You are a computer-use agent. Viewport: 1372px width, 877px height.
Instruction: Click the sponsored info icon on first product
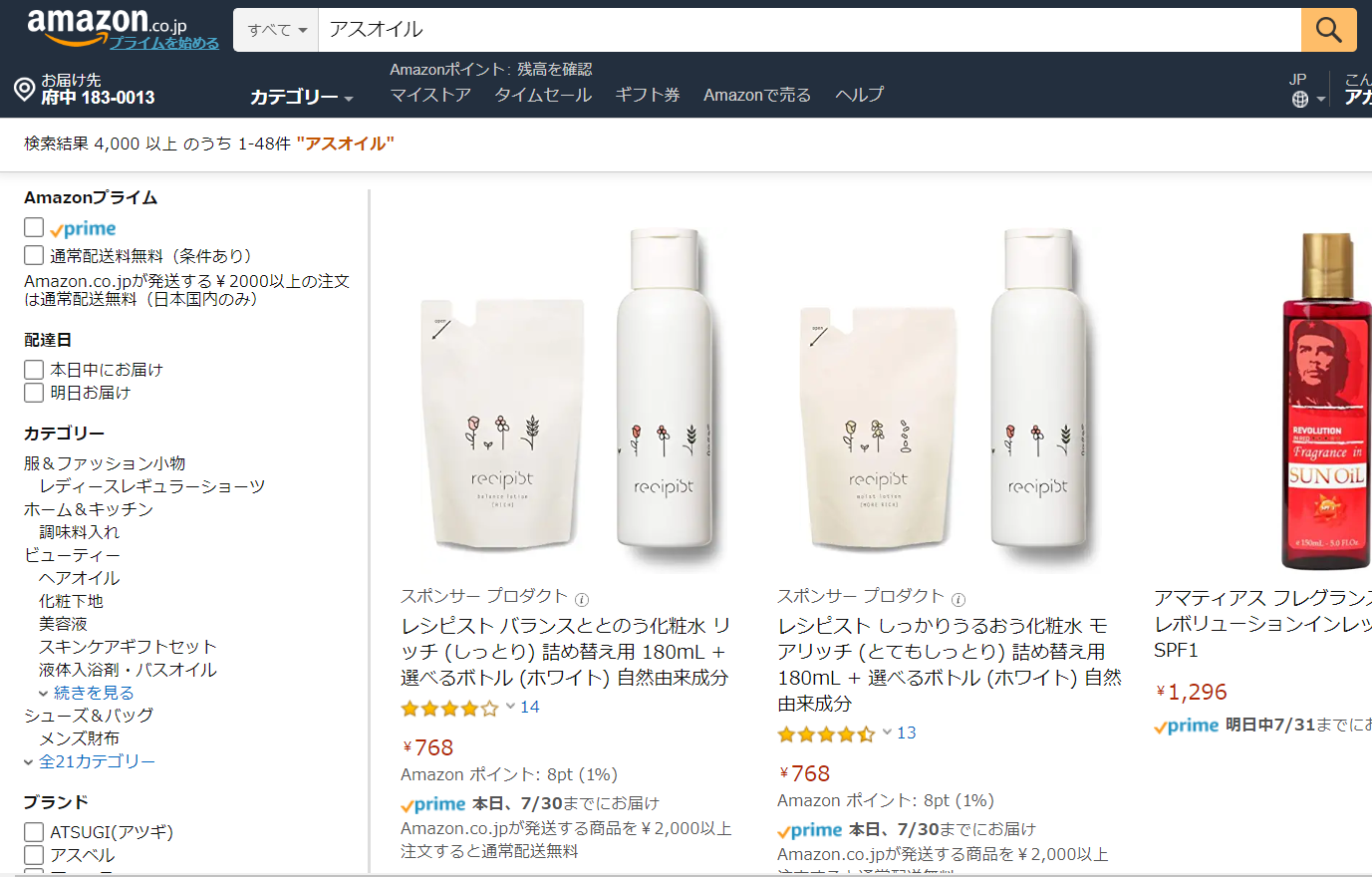pos(582,599)
